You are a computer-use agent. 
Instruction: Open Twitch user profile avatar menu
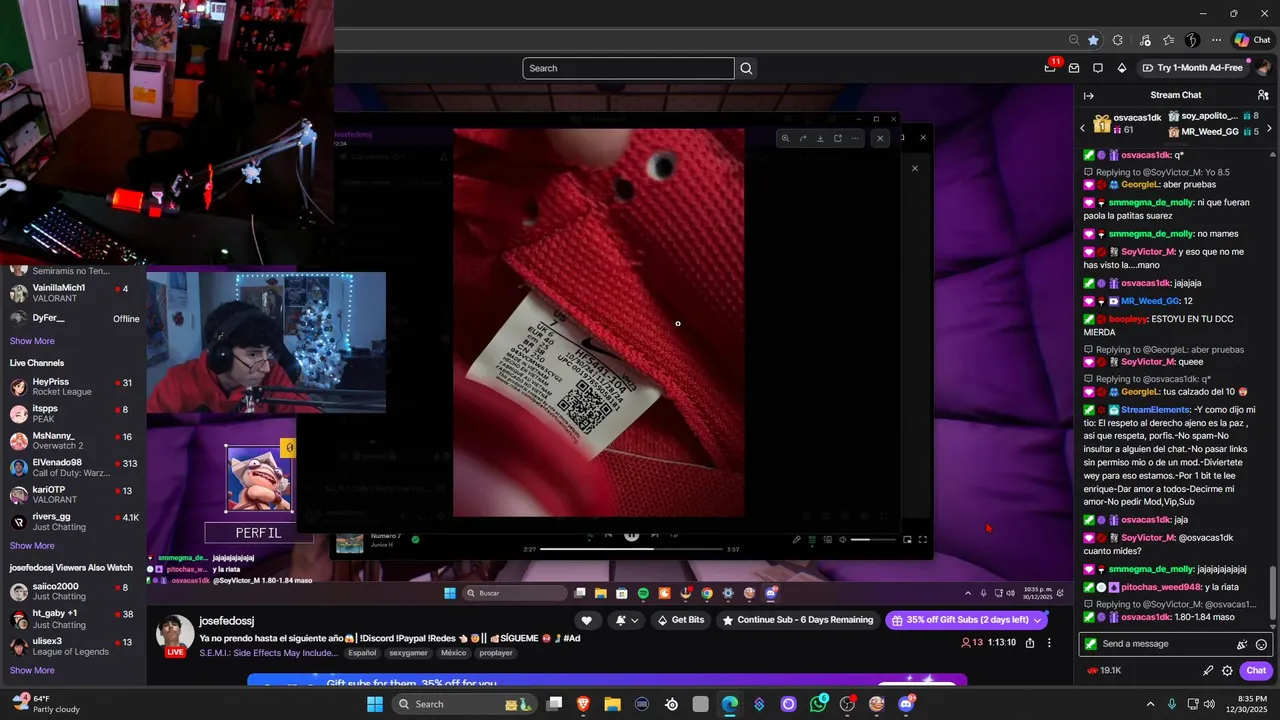pyautogui.click(x=1264, y=68)
